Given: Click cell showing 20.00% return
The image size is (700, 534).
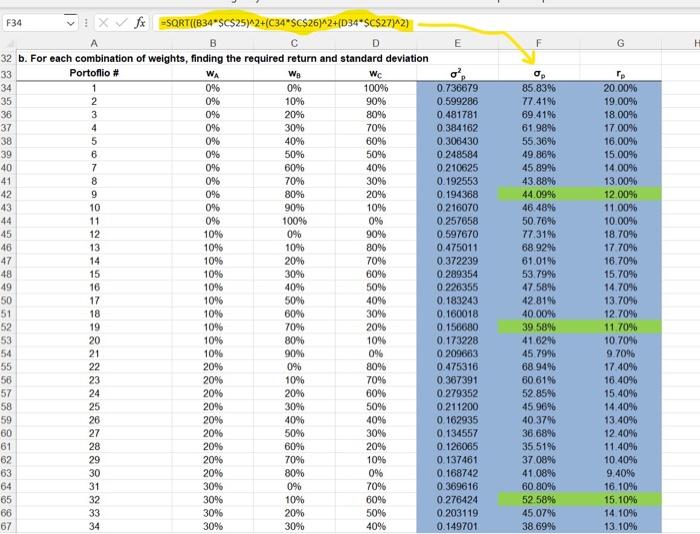Looking at the screenshot, I should [621, 88].
